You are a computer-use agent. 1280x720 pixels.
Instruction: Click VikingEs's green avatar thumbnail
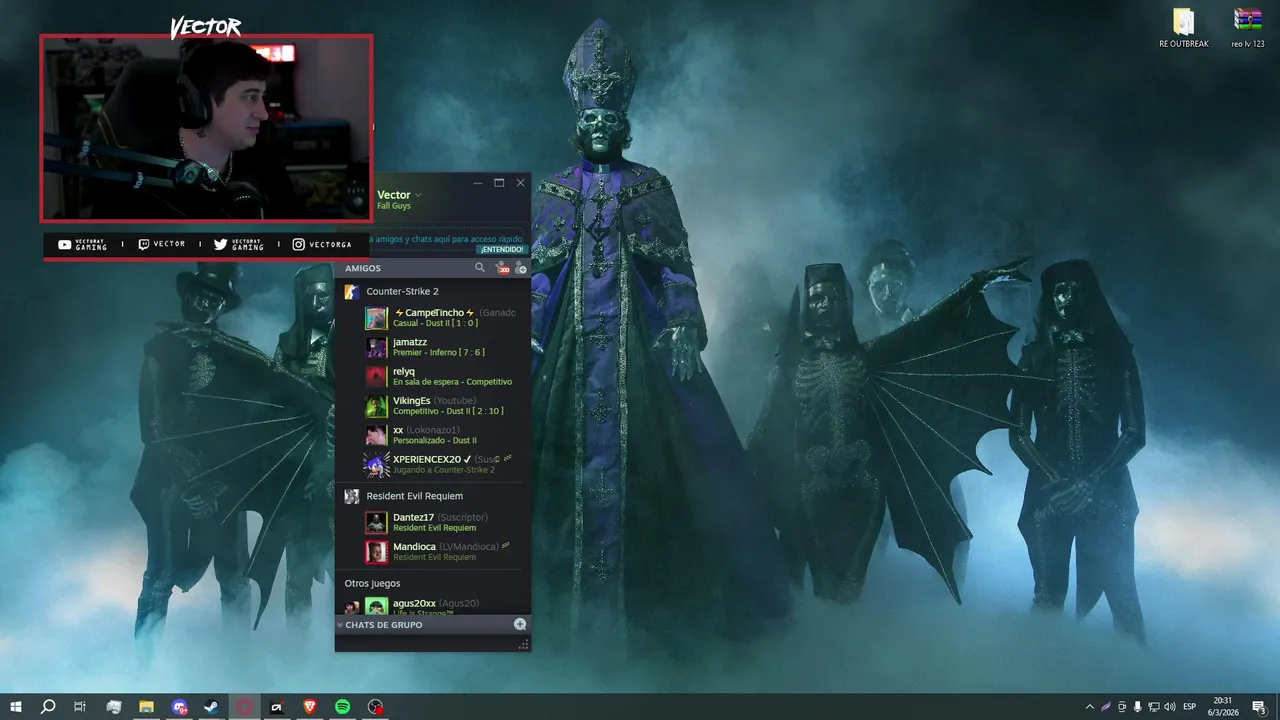tap(376, 406)
